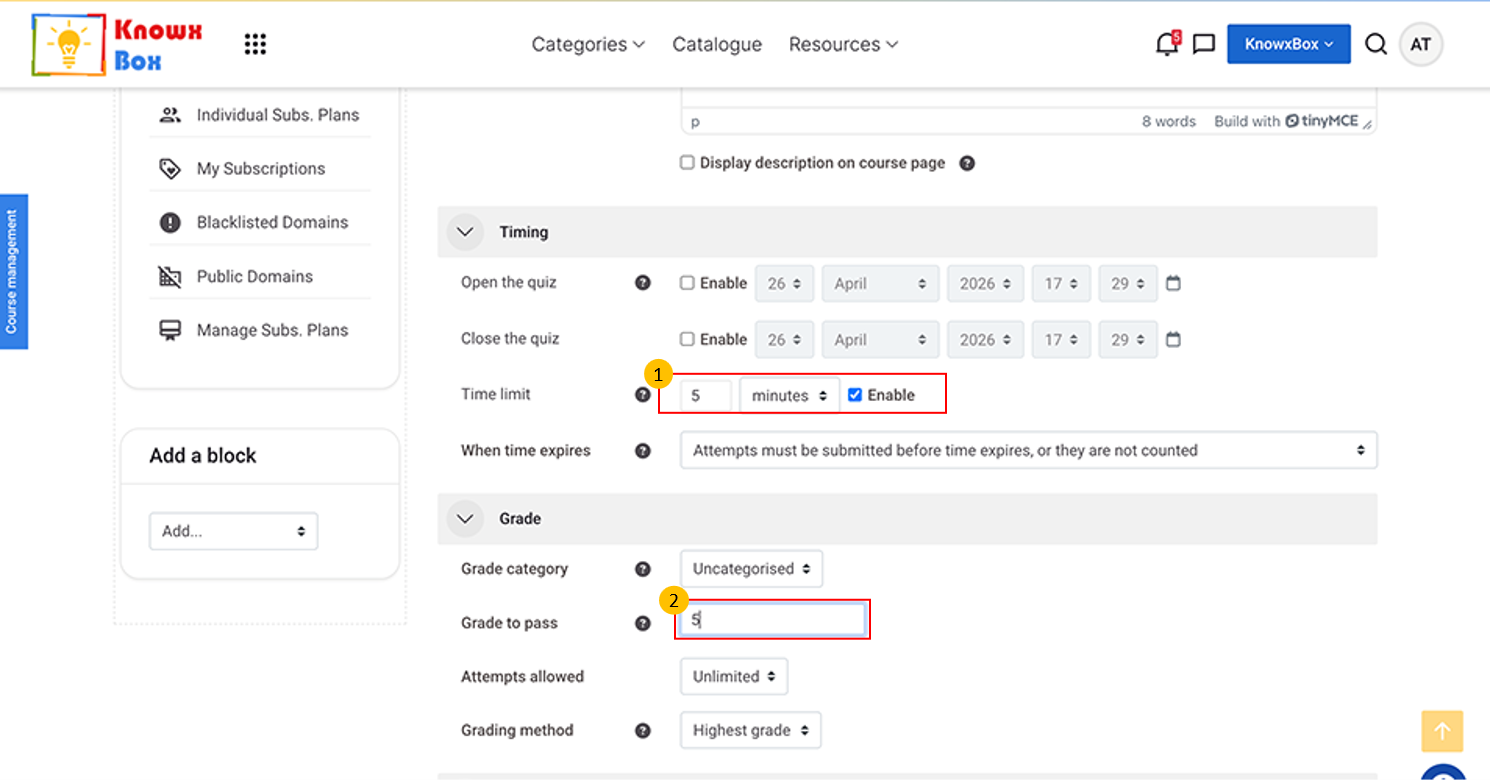The height and width of the screenshot is (780, 1490).
Task: Open the Add a block Add... dropdown
Action: pos(234,532)
